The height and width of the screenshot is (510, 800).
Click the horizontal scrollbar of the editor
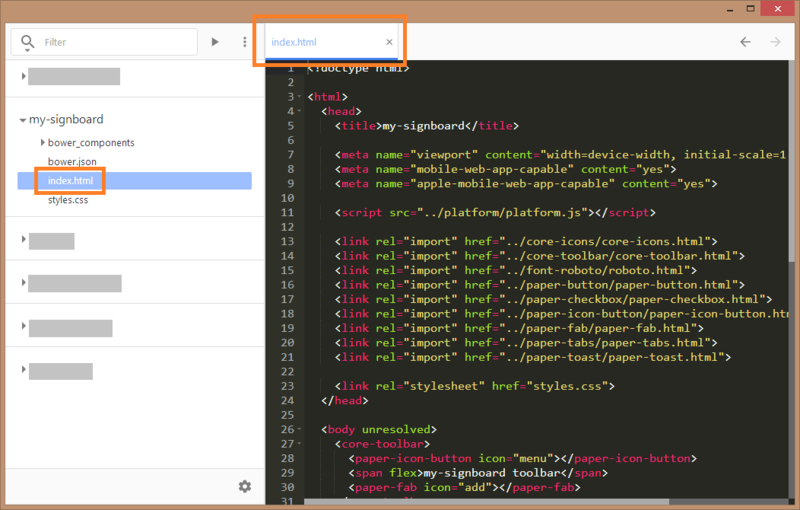487,502
